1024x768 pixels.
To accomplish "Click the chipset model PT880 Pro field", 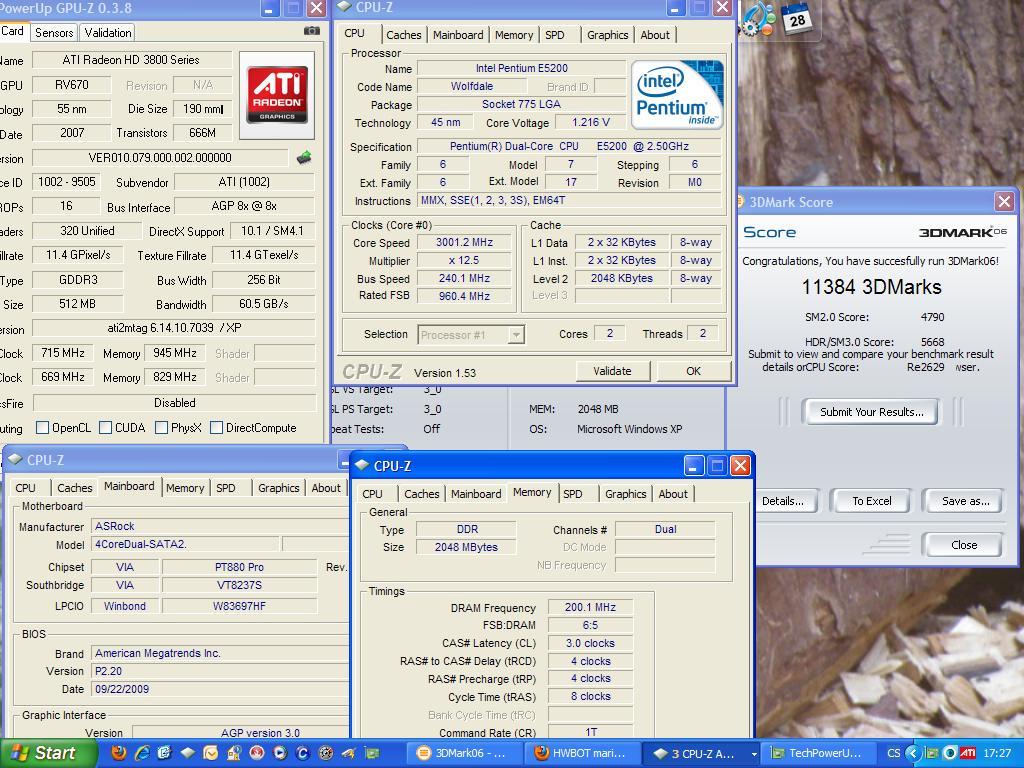I will pos(239,568).
